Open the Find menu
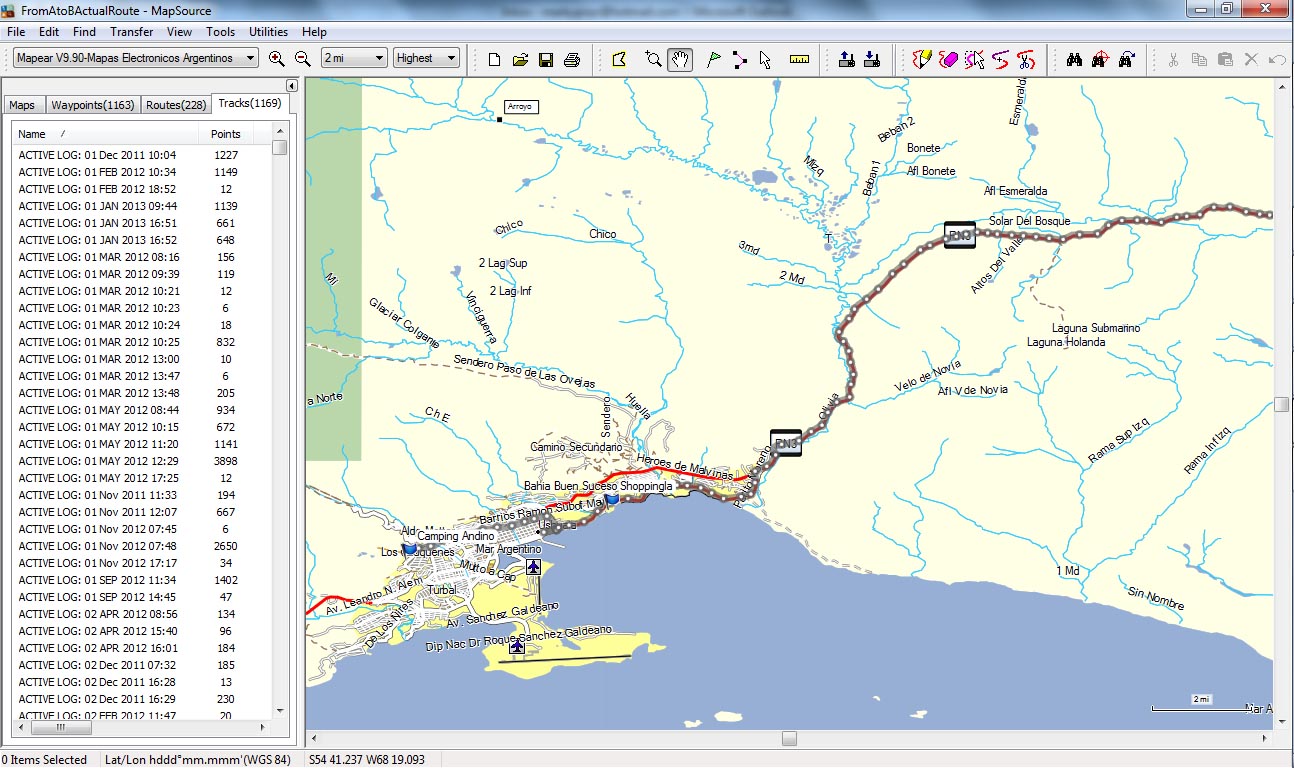Viewport: 1294px width, 768px height. coord(84,32)
